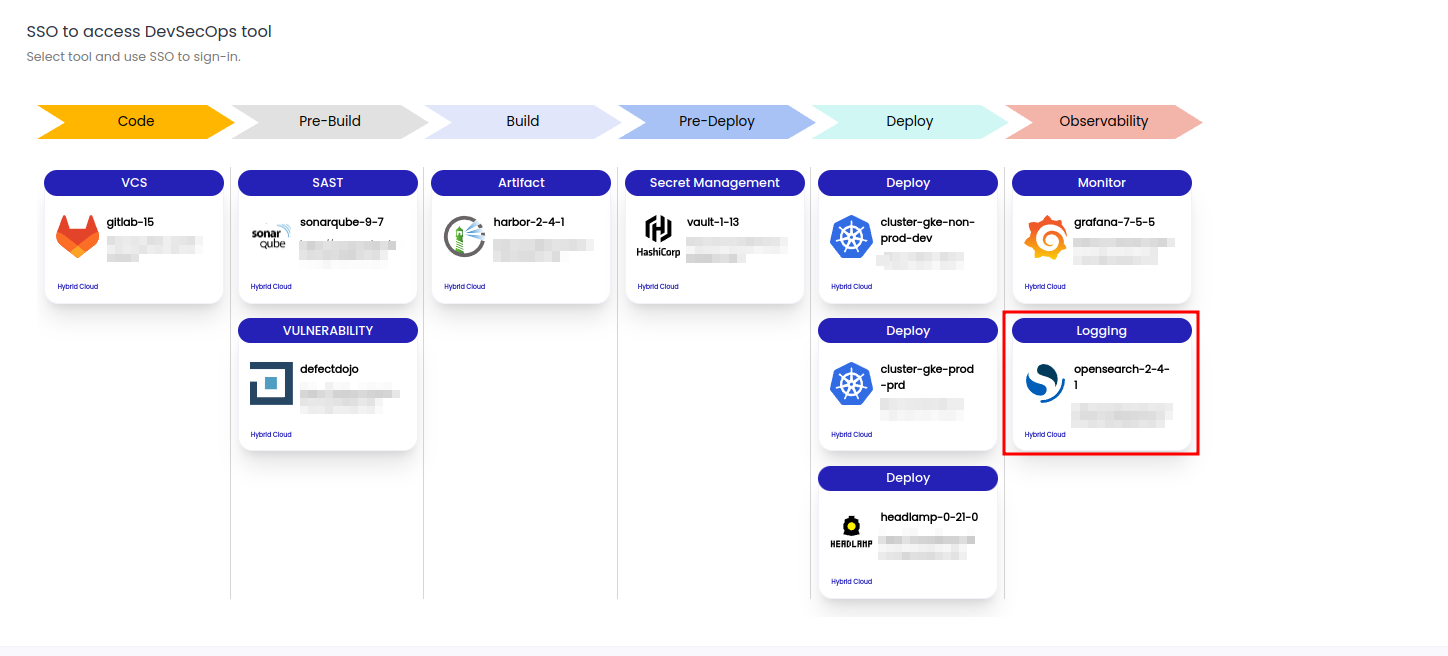This screenshot has height=656, width=1448.
Task: Open sonarqube-9-7 tool name
Action: 342,222
